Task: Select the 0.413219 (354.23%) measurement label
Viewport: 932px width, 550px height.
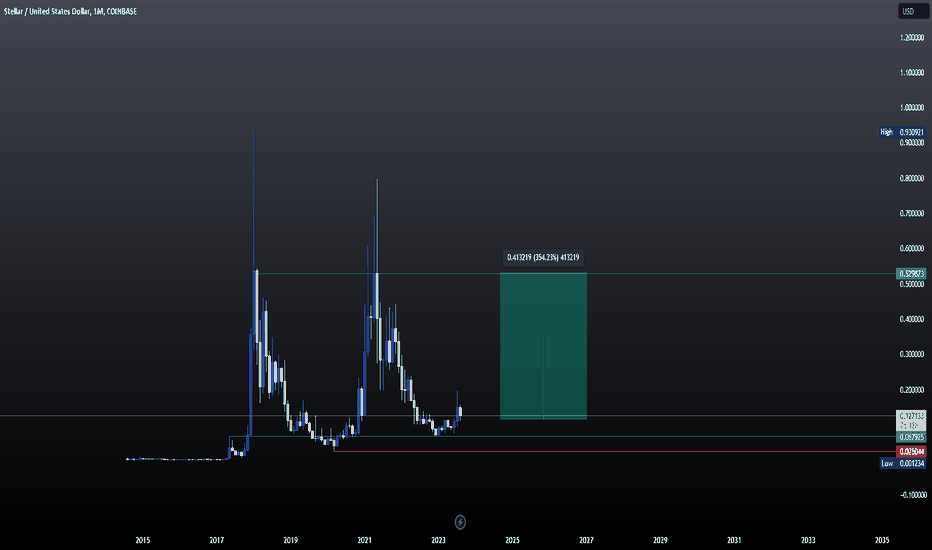Action: (x=543, y=257)
